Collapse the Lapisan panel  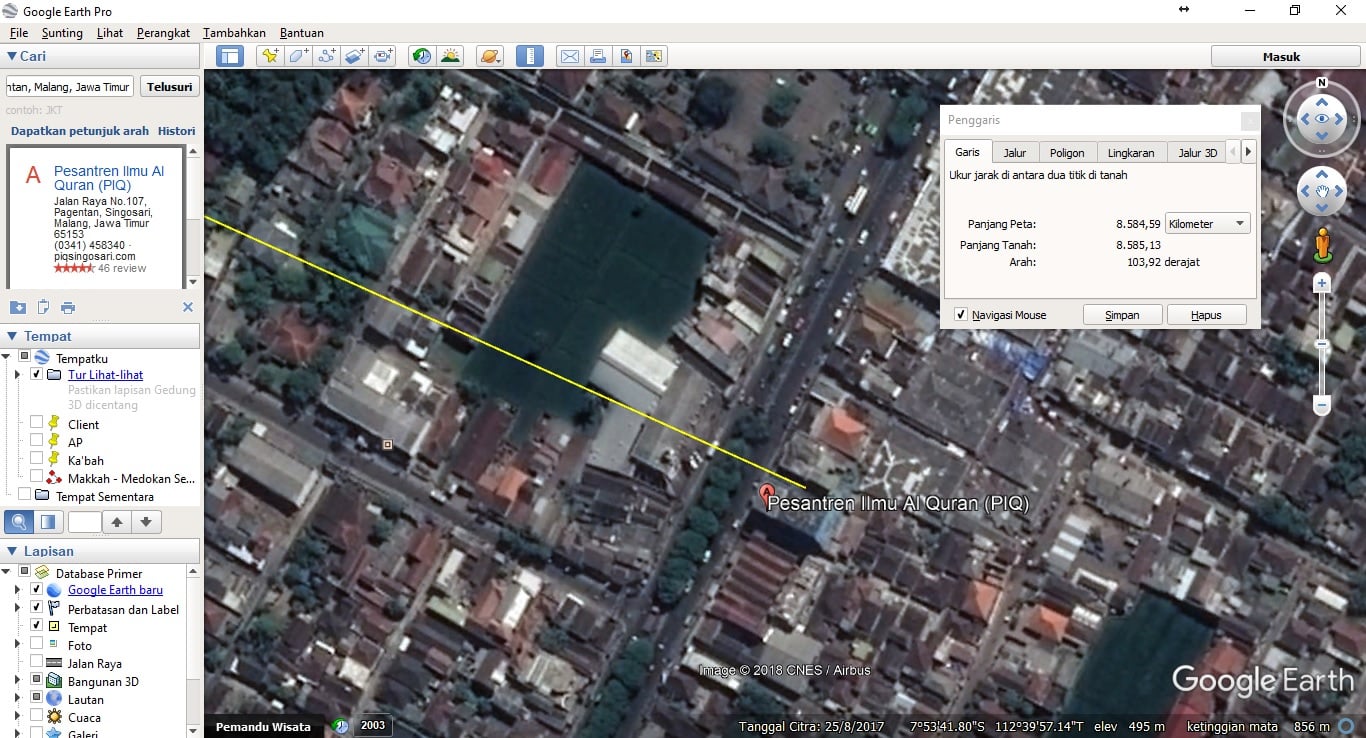tap(12, 551)
